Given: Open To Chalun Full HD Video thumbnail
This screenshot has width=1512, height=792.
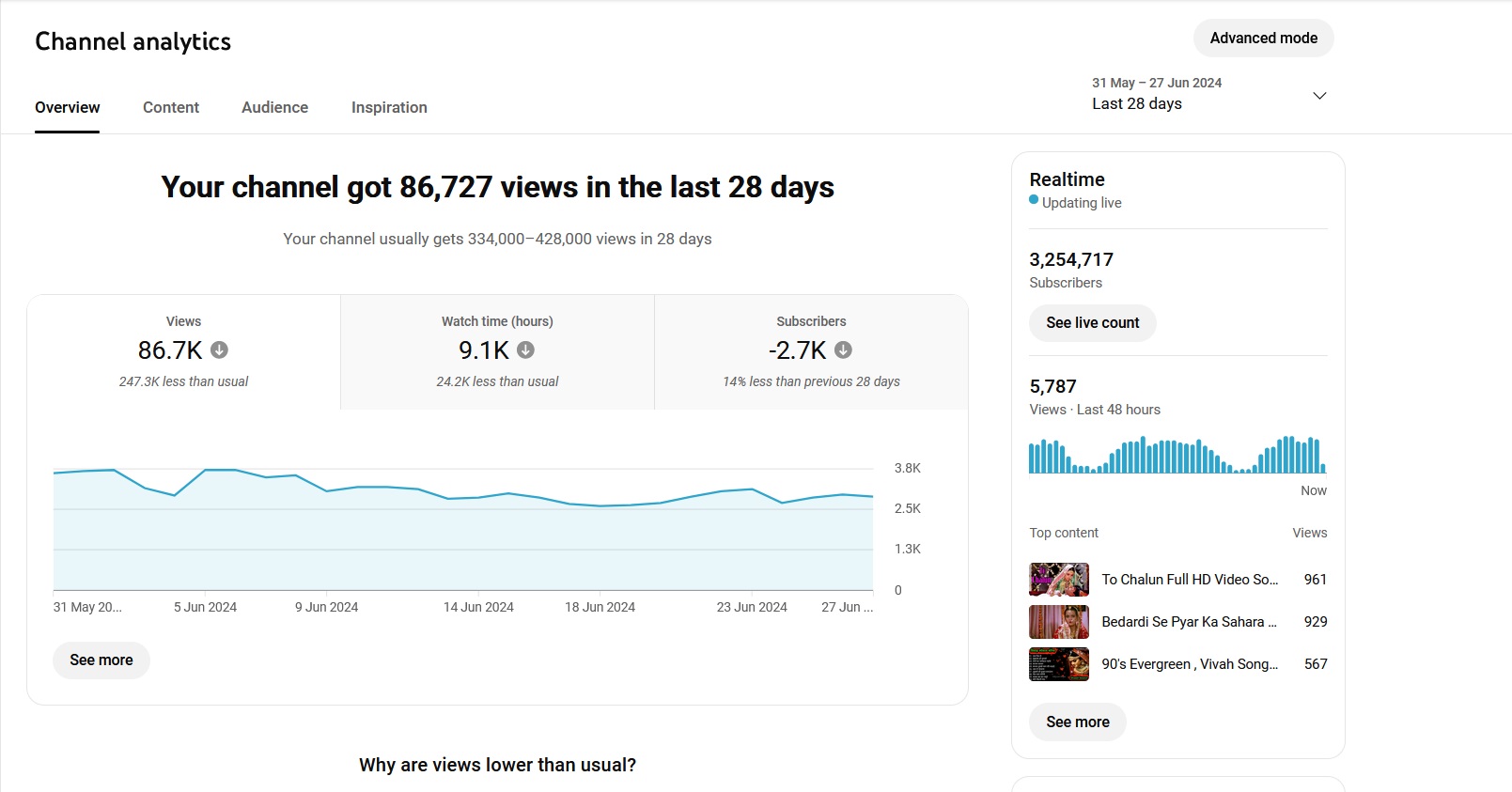Looking at the screenshot, I should point(1059,580).
